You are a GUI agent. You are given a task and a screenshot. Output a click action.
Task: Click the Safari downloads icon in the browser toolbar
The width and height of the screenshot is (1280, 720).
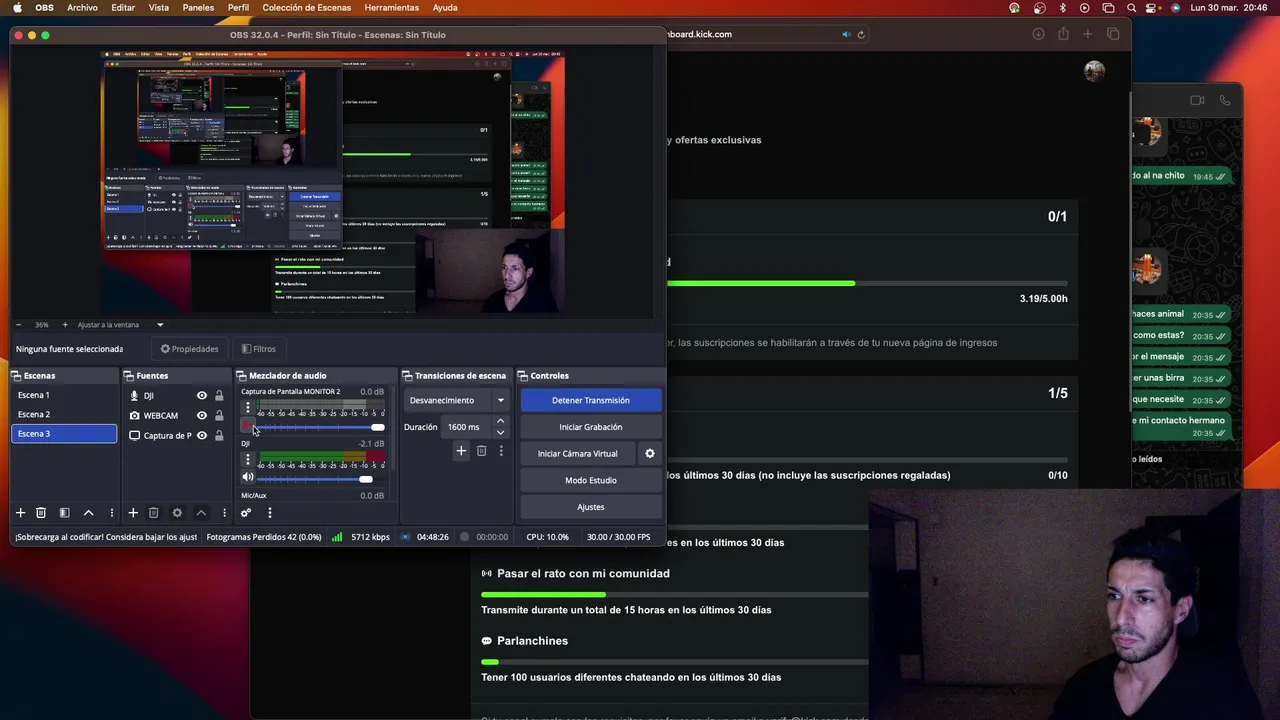tap(1038, 34)
